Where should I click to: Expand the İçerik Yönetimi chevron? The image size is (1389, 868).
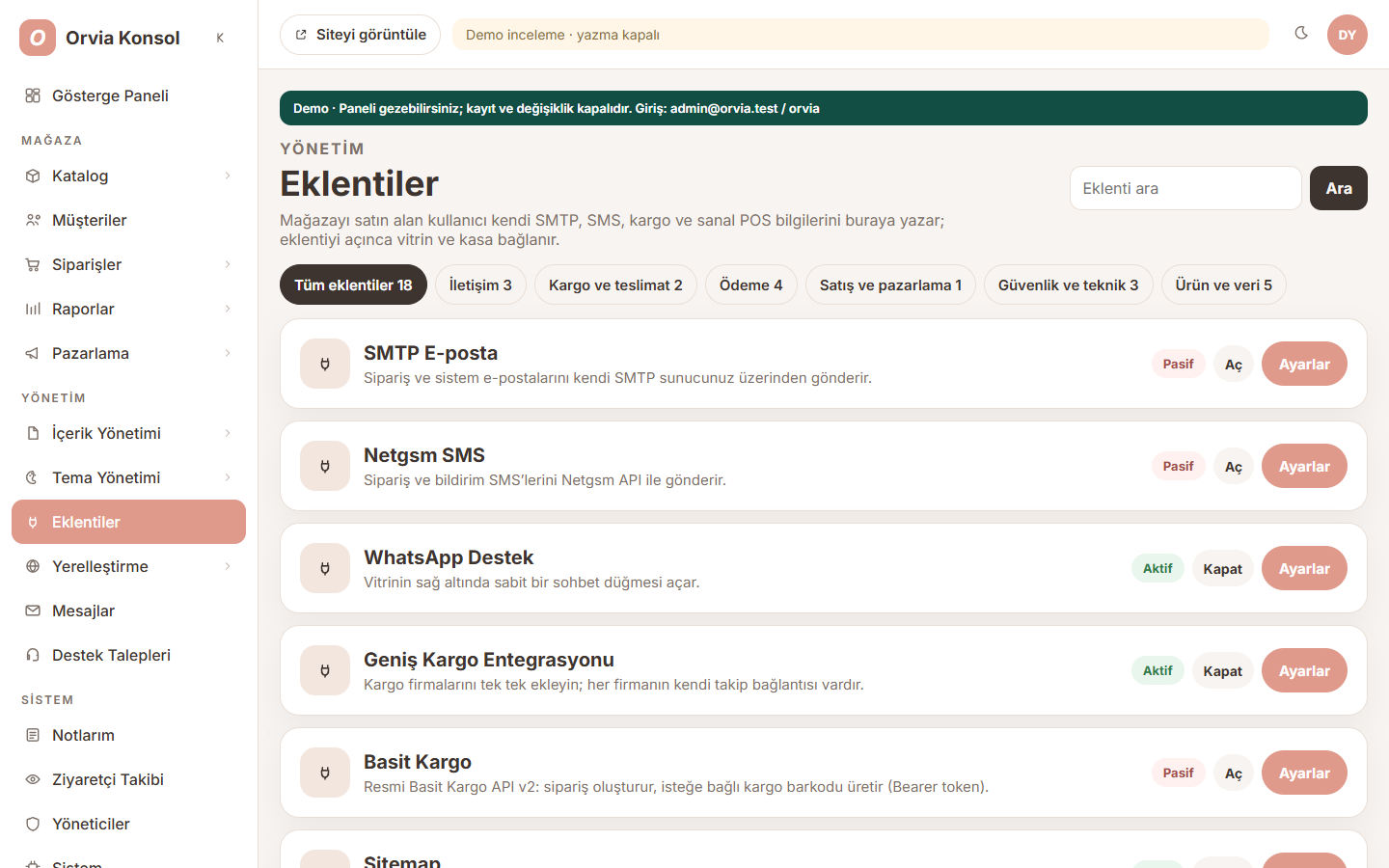pos(228,433)
